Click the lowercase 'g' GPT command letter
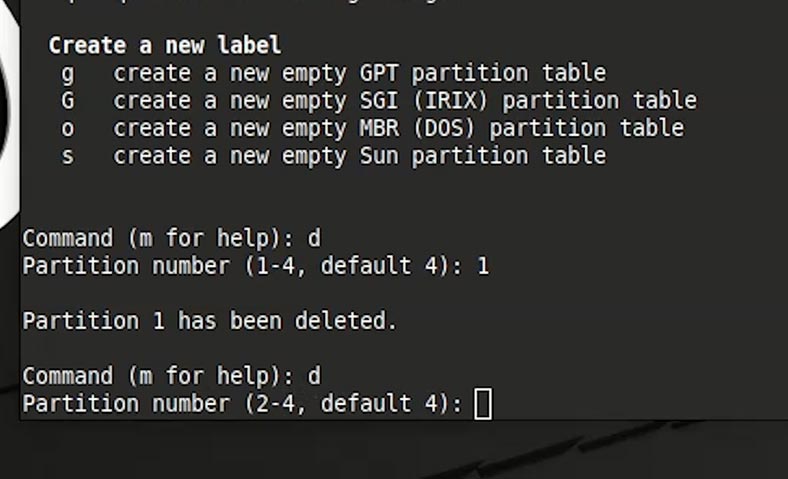Image resolution: width=788 pixels, height=479 pixels. point(68,75)
